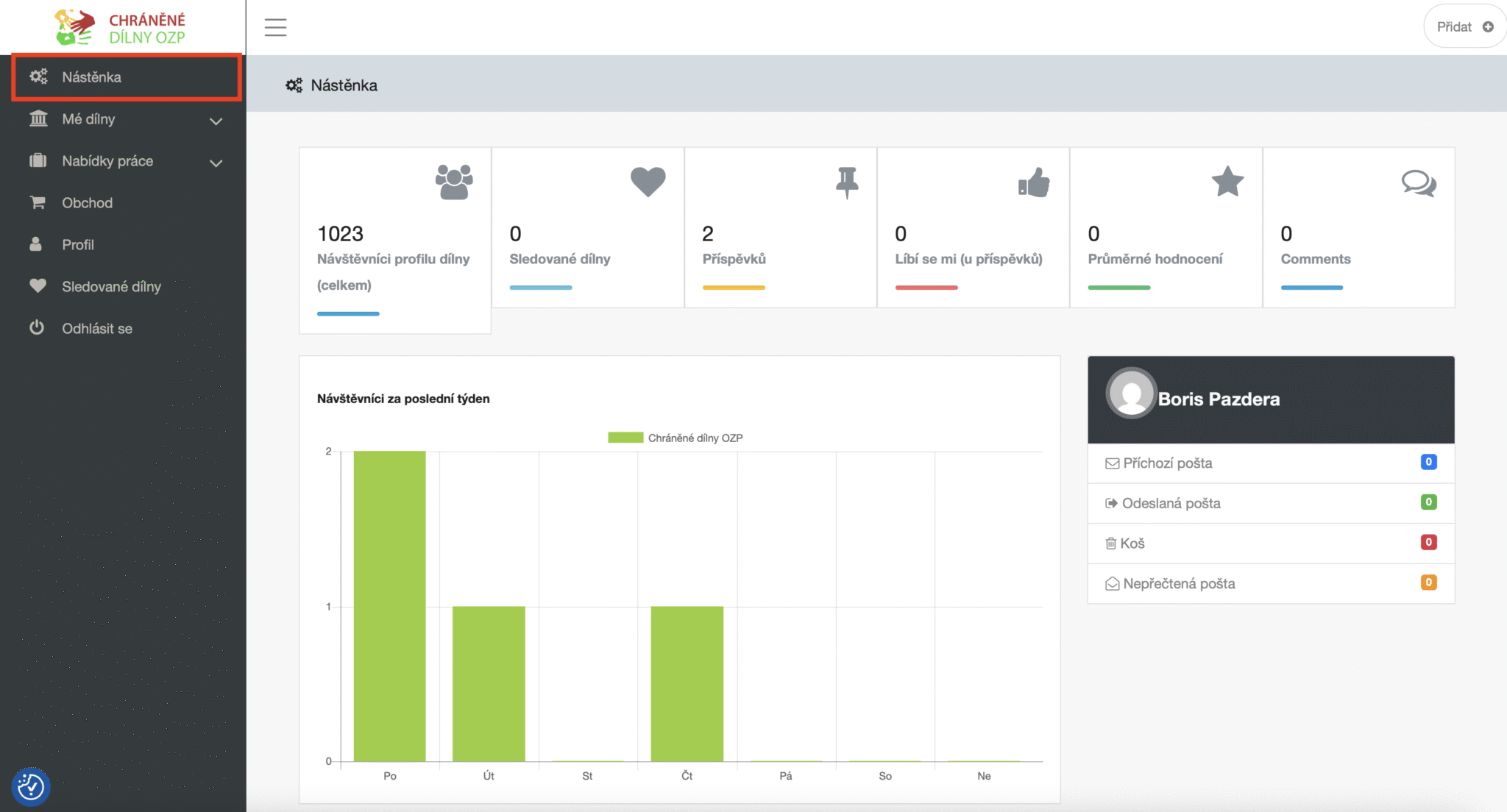
Task: Open the Profil sidebar item
Action: click(77, 245)
